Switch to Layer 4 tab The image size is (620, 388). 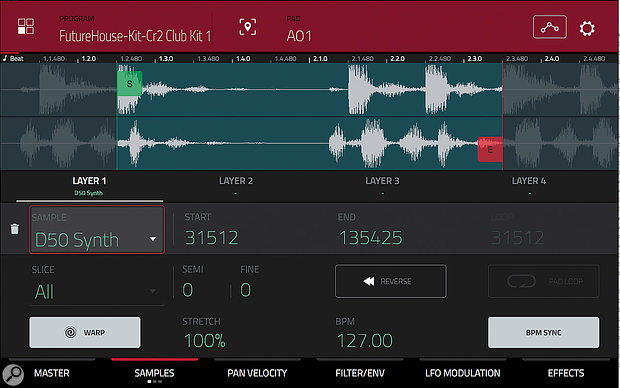tap(529, 186)
